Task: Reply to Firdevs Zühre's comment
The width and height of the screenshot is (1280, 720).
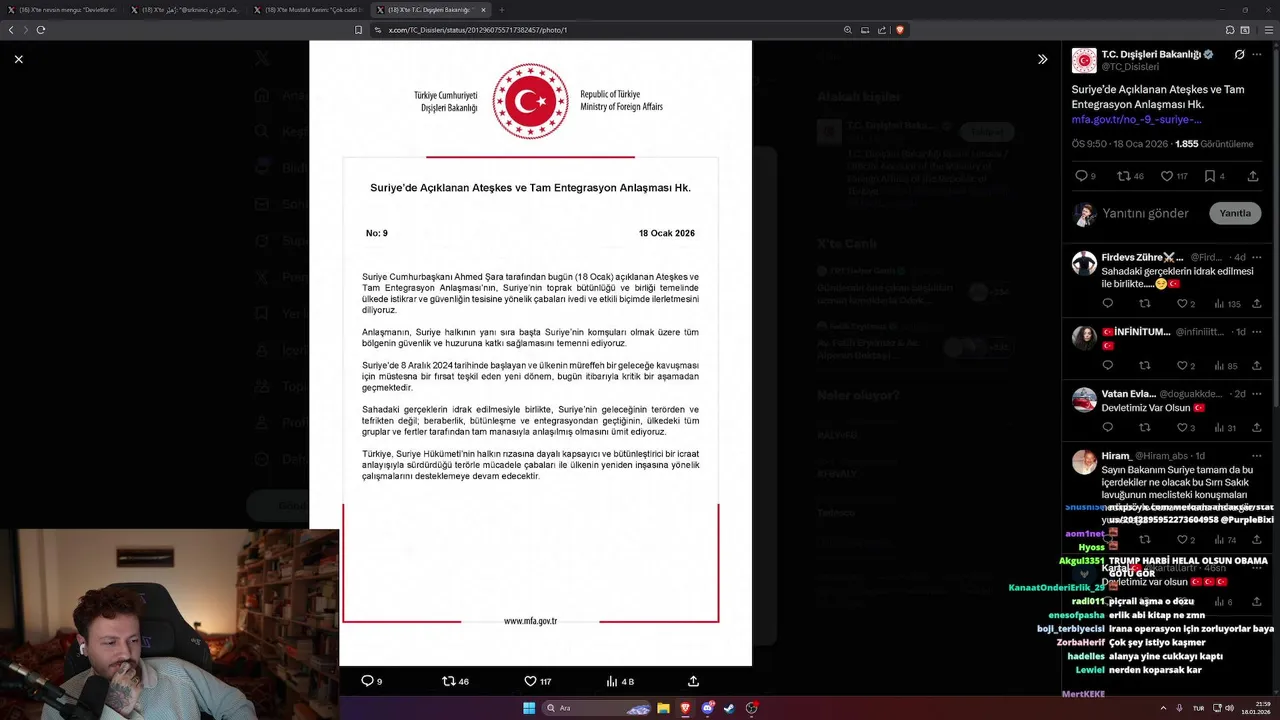Action: point(1107,303)
